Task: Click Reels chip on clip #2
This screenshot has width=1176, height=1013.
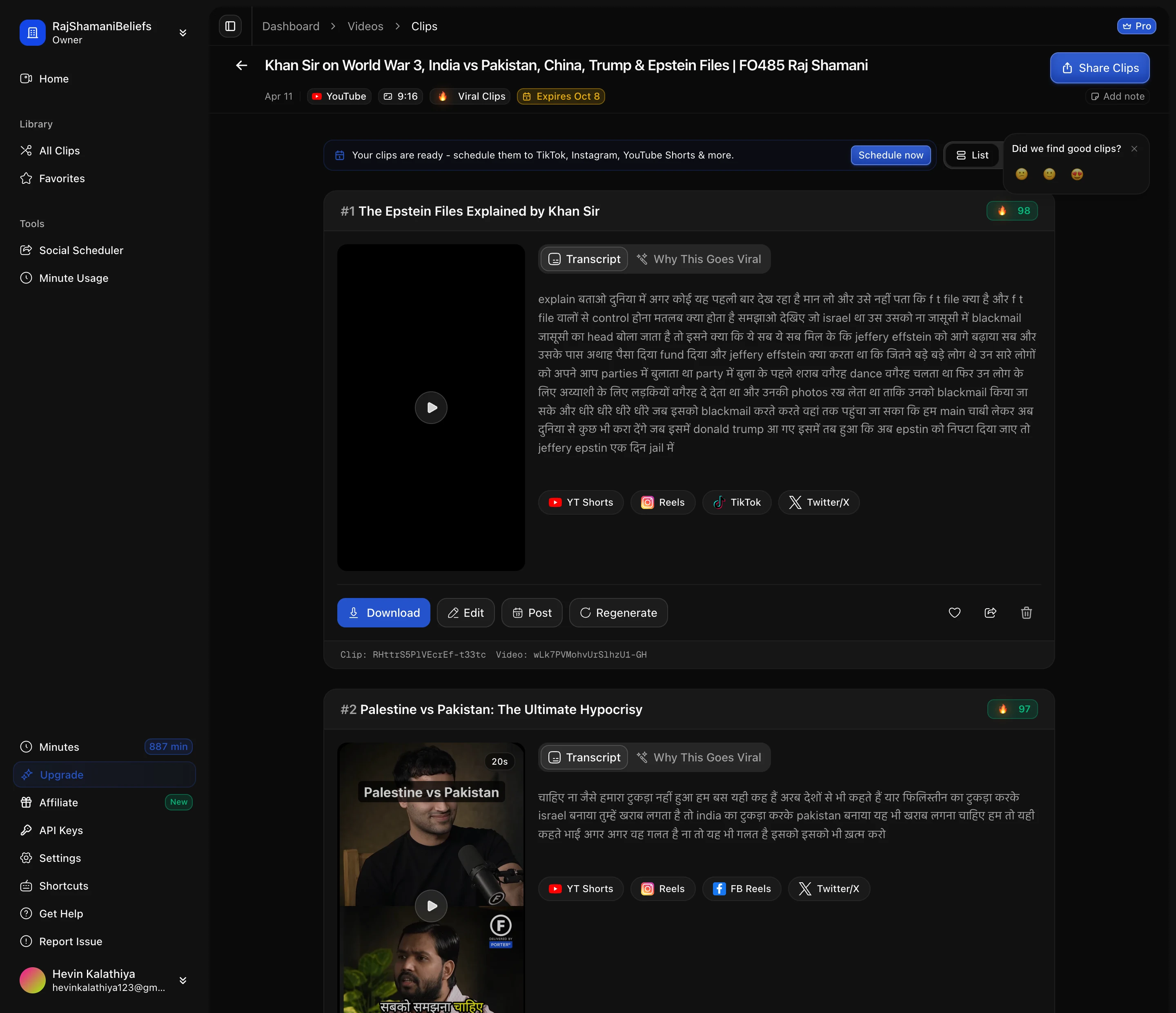Action: point(662,889)
